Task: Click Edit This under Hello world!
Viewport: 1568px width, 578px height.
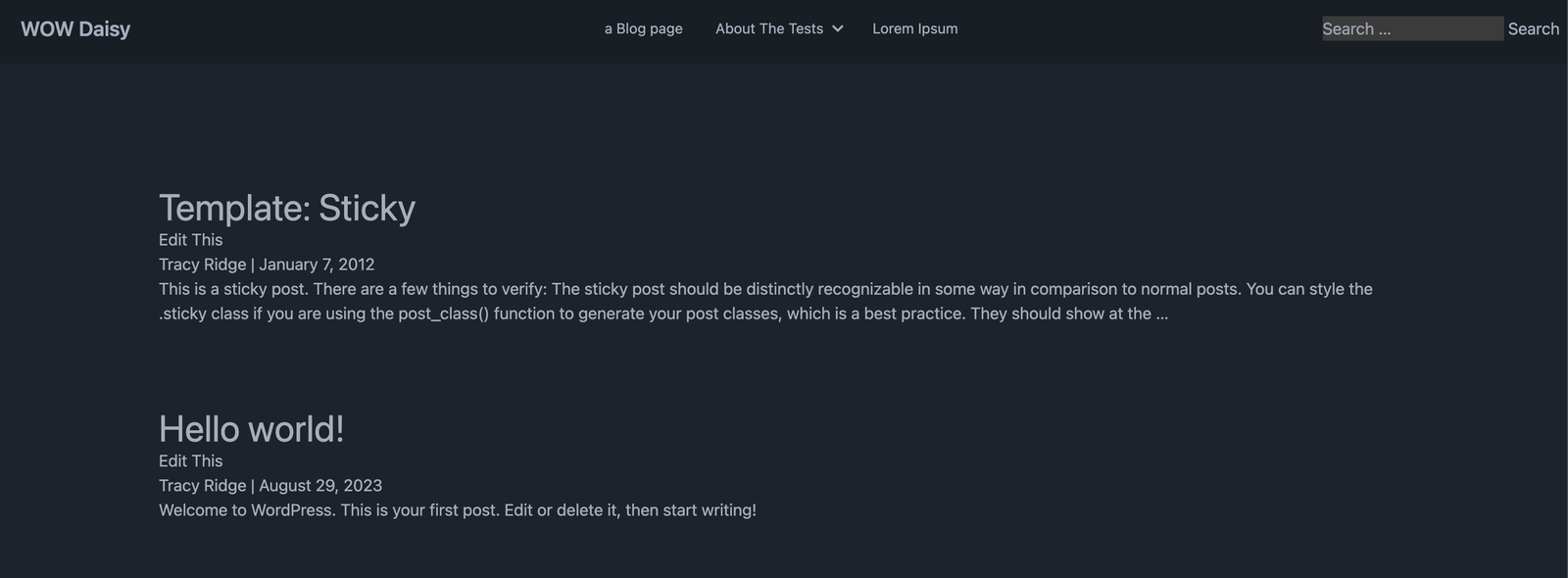Action: [x=190, y=461]
